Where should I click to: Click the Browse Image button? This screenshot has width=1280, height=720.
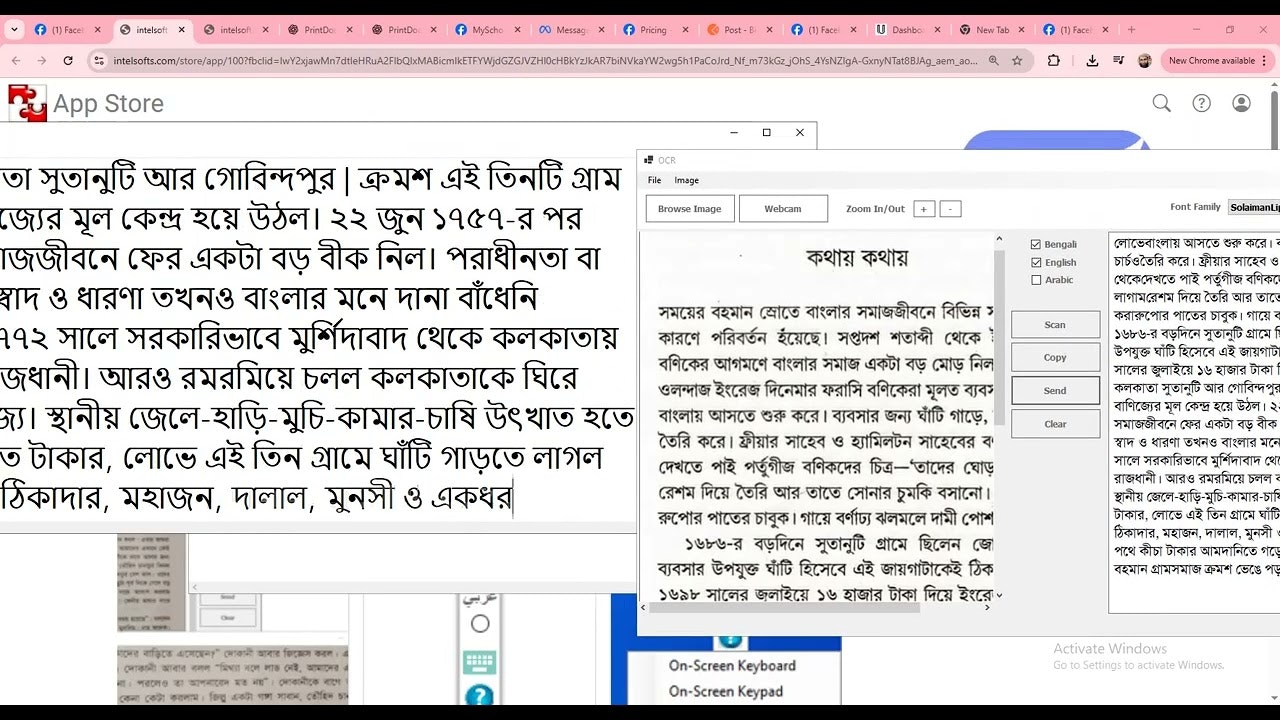689,208
